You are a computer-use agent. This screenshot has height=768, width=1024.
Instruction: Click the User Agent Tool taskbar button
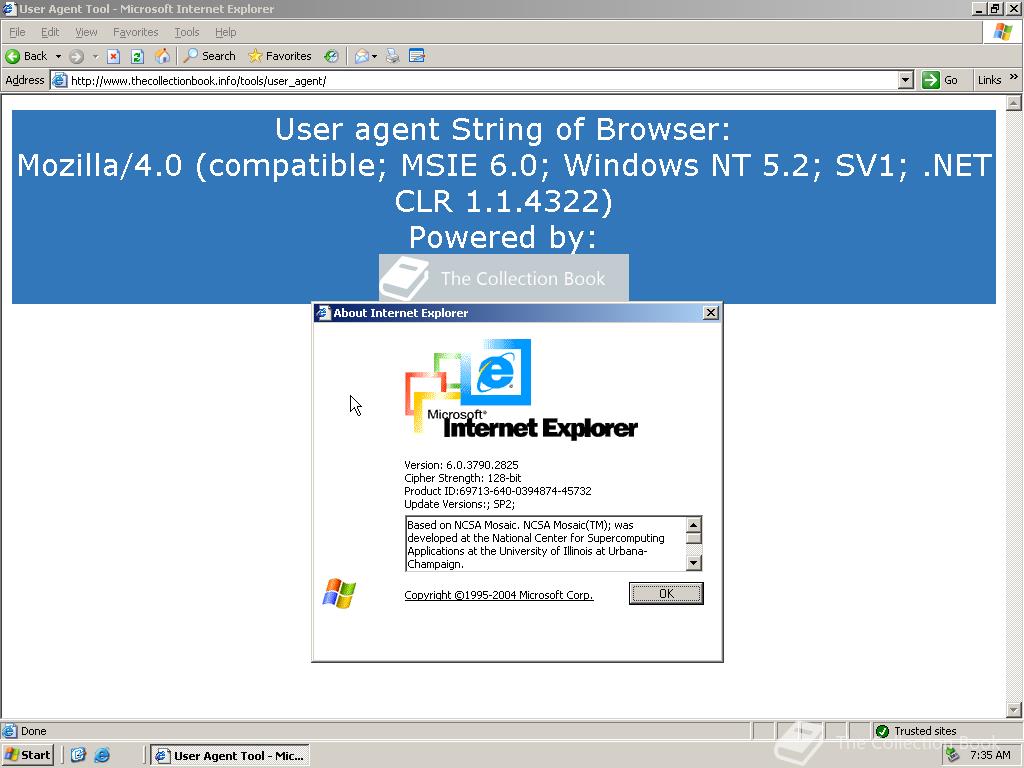(230, 756)
